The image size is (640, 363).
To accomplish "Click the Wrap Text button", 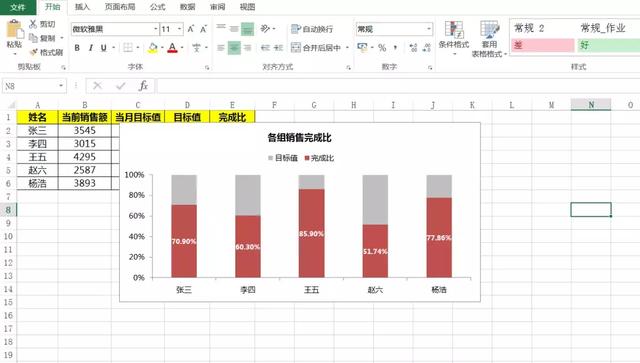I will [x=312, y=29].
